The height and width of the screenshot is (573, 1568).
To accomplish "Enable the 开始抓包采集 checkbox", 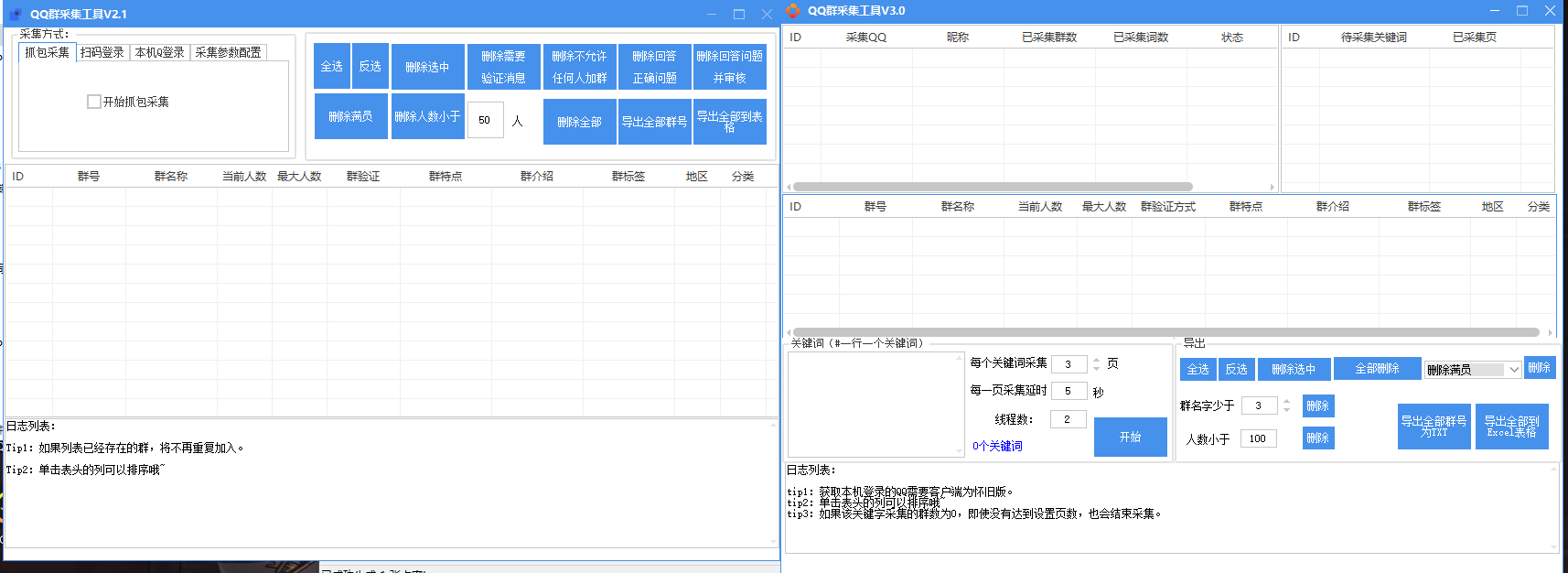I will [x=94, y=102].
